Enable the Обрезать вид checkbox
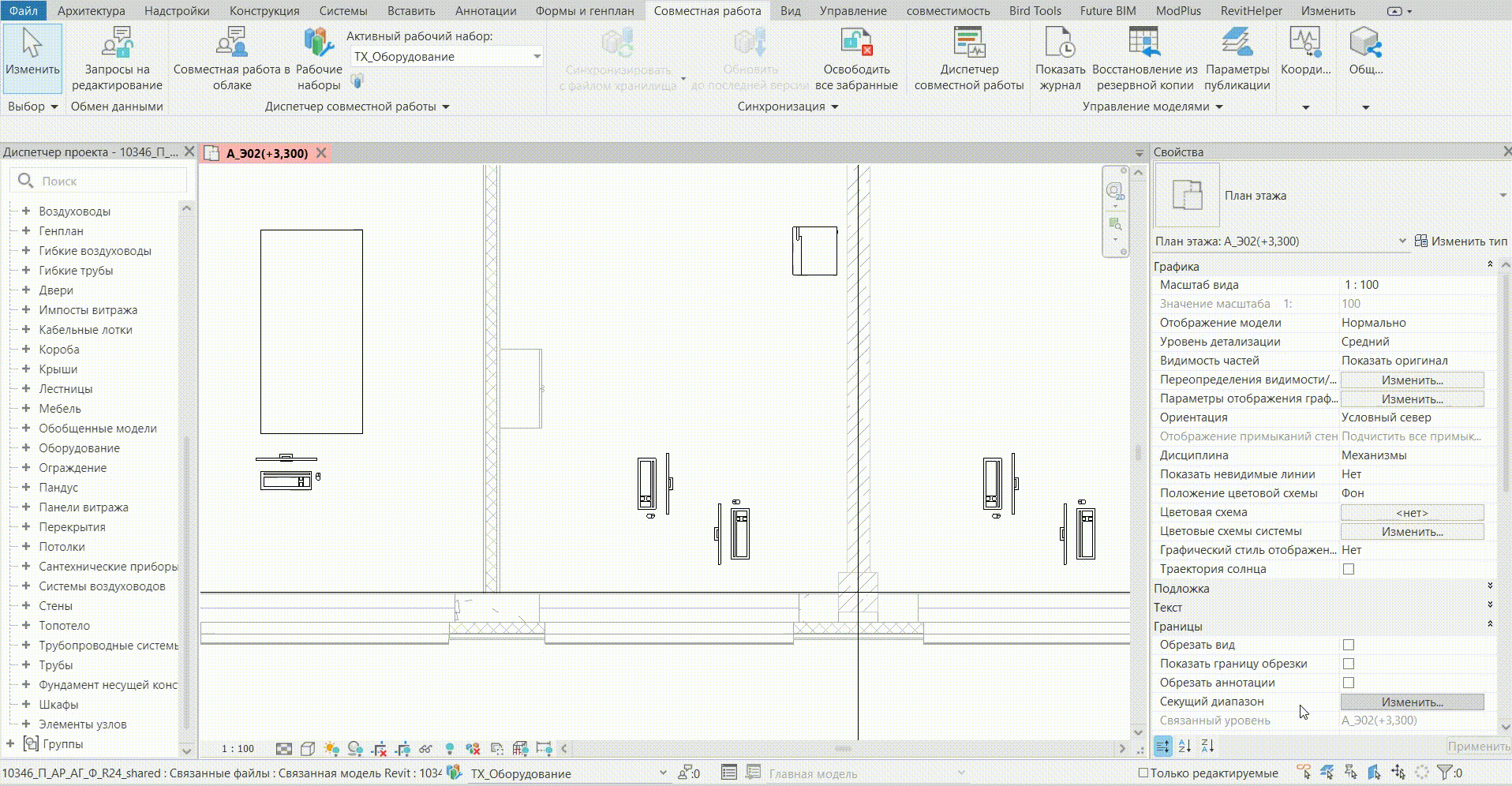The height and width of the screenshot is (786, 1512). click(x=1349, y=645)
